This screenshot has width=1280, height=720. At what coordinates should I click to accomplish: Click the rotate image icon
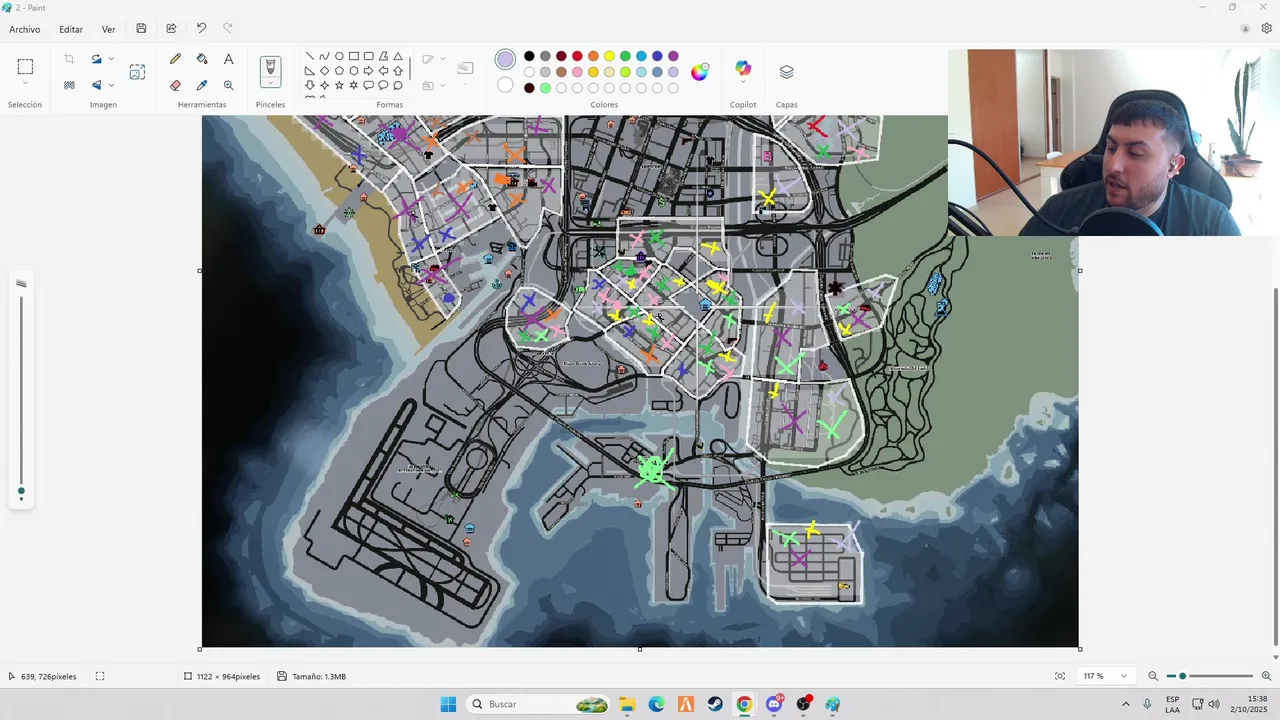[x=97, y=59]
